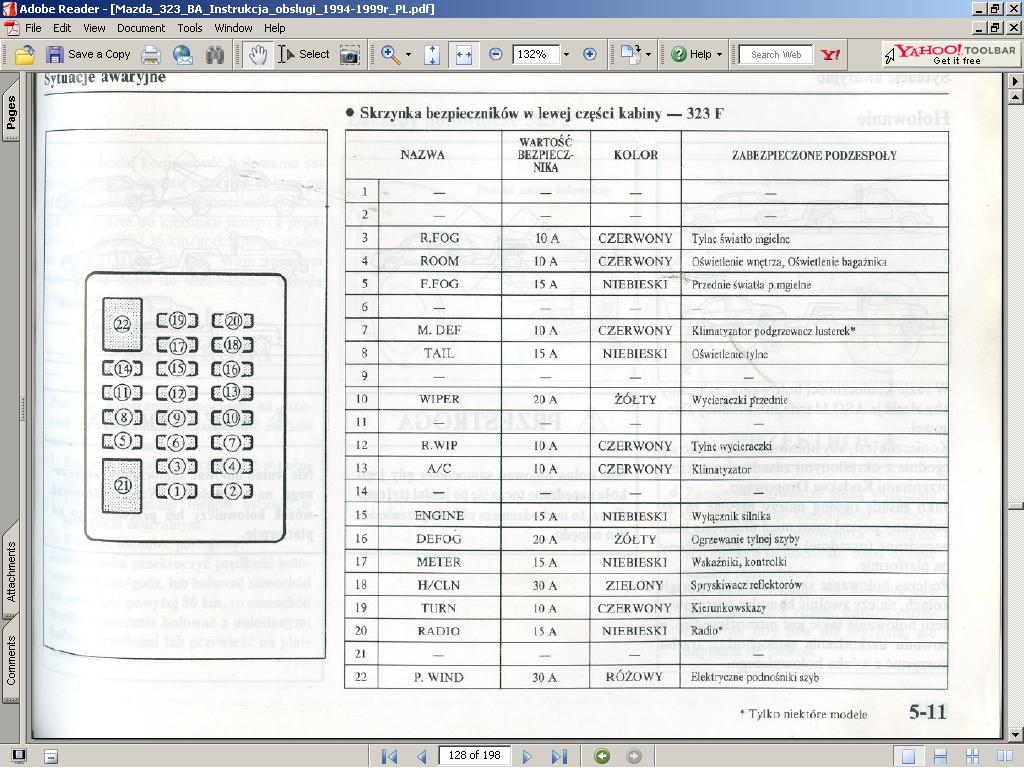Open the zoom percentage dropdown

(566, 54)
